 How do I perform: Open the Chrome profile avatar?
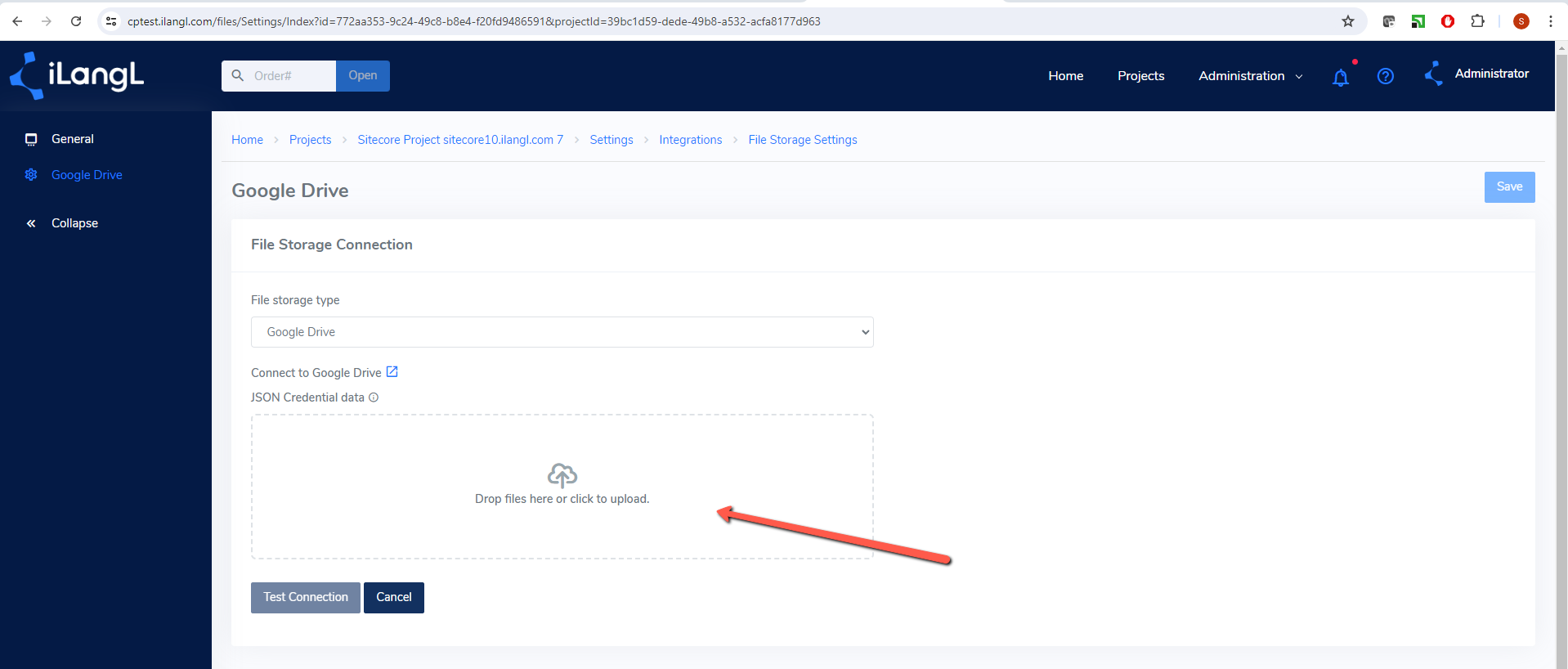point(1521,21)
